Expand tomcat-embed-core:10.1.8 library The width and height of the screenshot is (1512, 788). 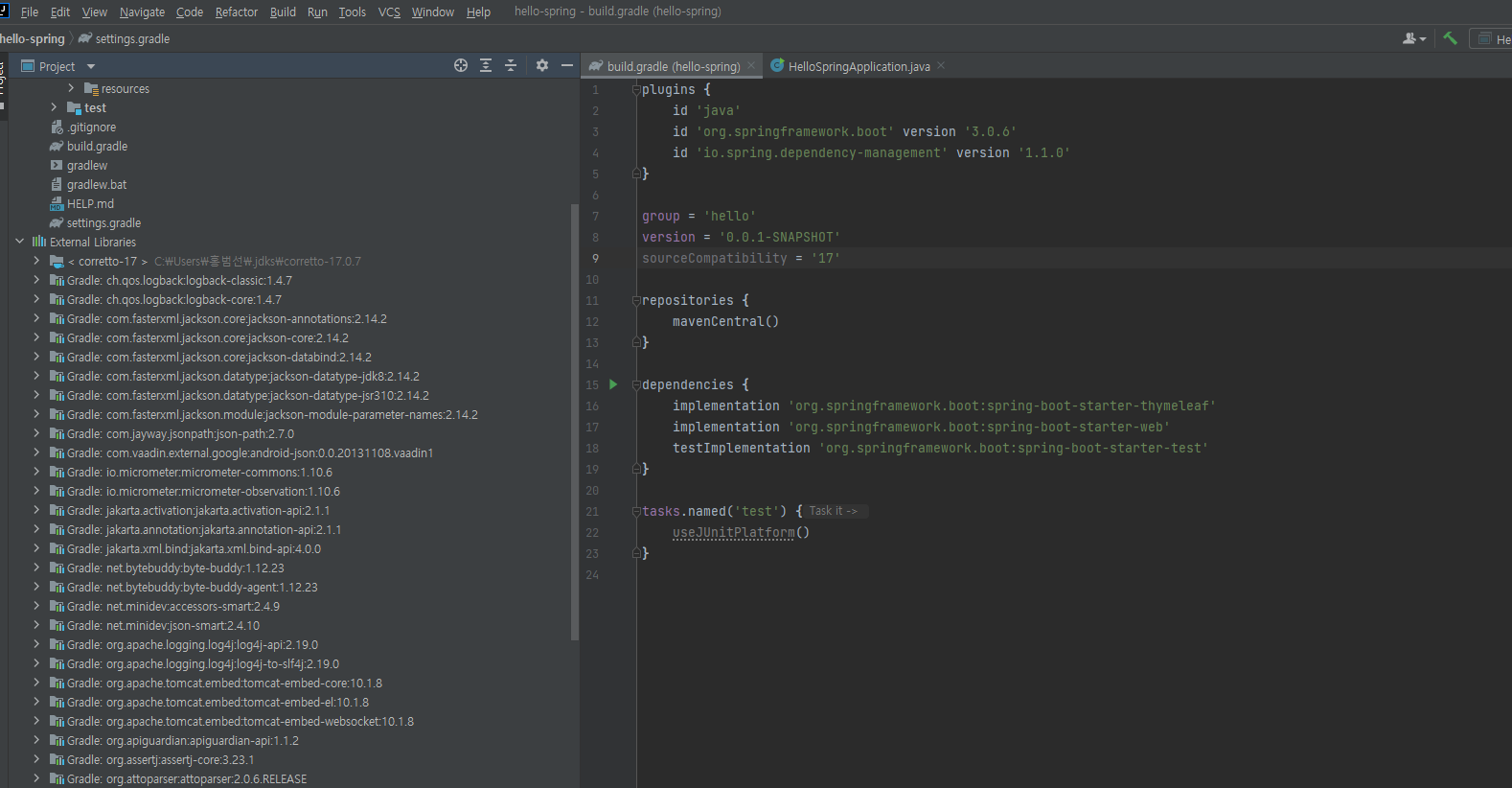click(36, 683)
